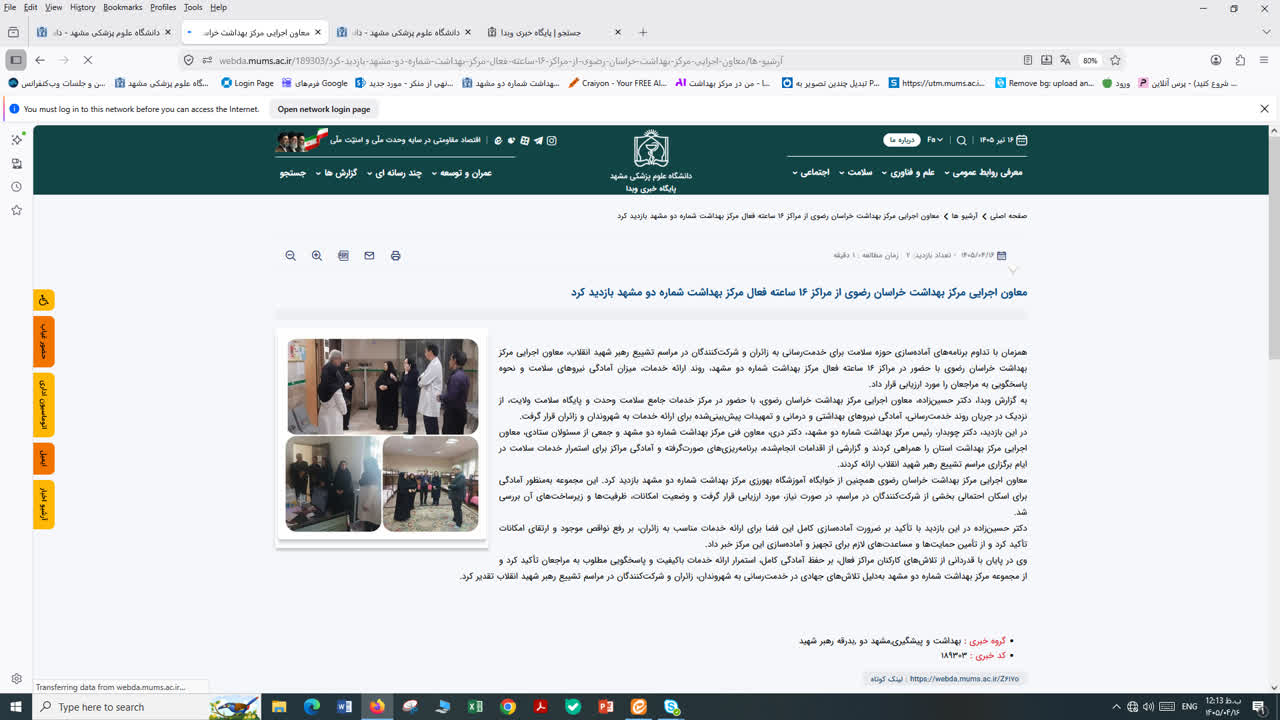
Task: Click the page vertical scrollbar thumb
Action: click(x=1274, y=247)
